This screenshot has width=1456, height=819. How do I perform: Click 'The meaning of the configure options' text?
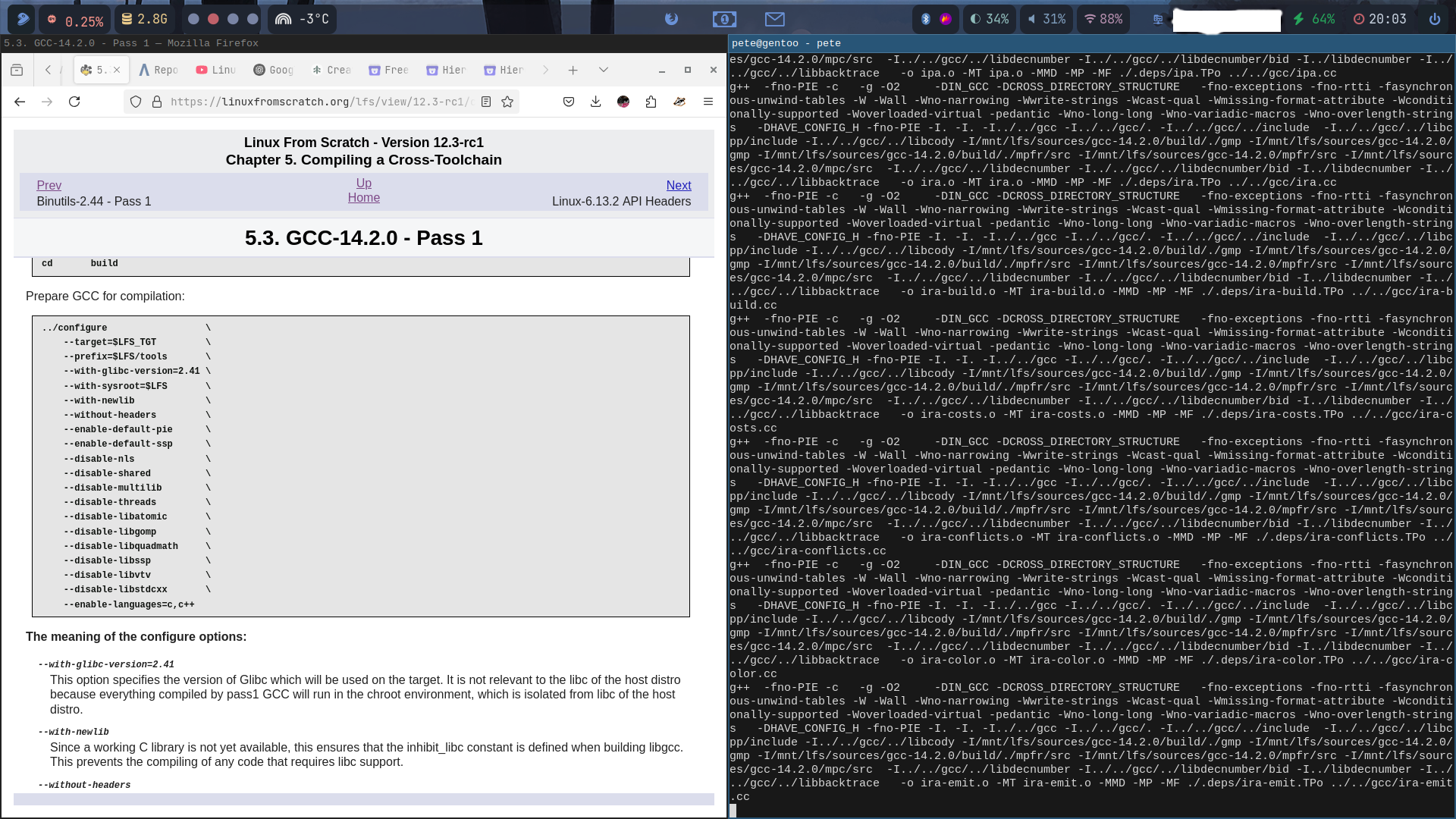pyautogui.click(x=136, y=636)
